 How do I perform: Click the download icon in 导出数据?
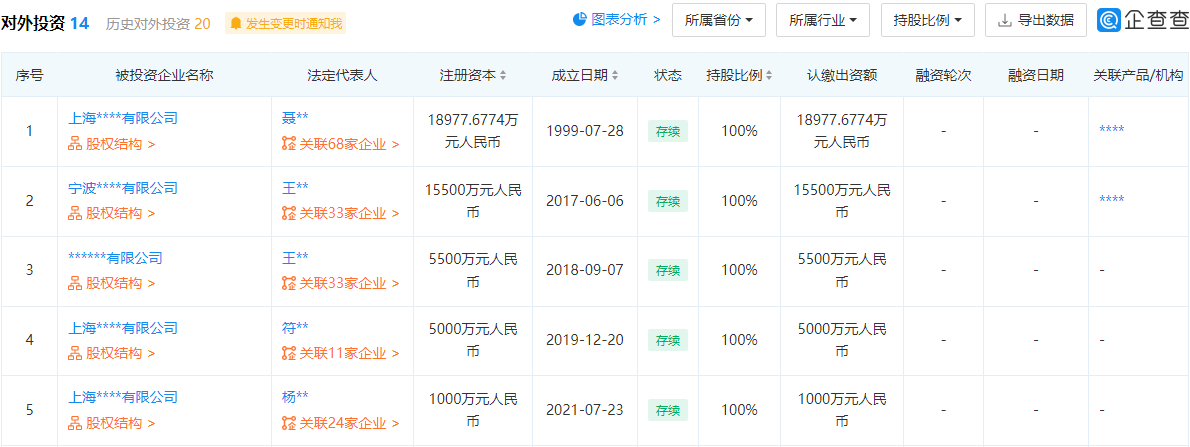pyautogui.click(x=1004, y=20)
